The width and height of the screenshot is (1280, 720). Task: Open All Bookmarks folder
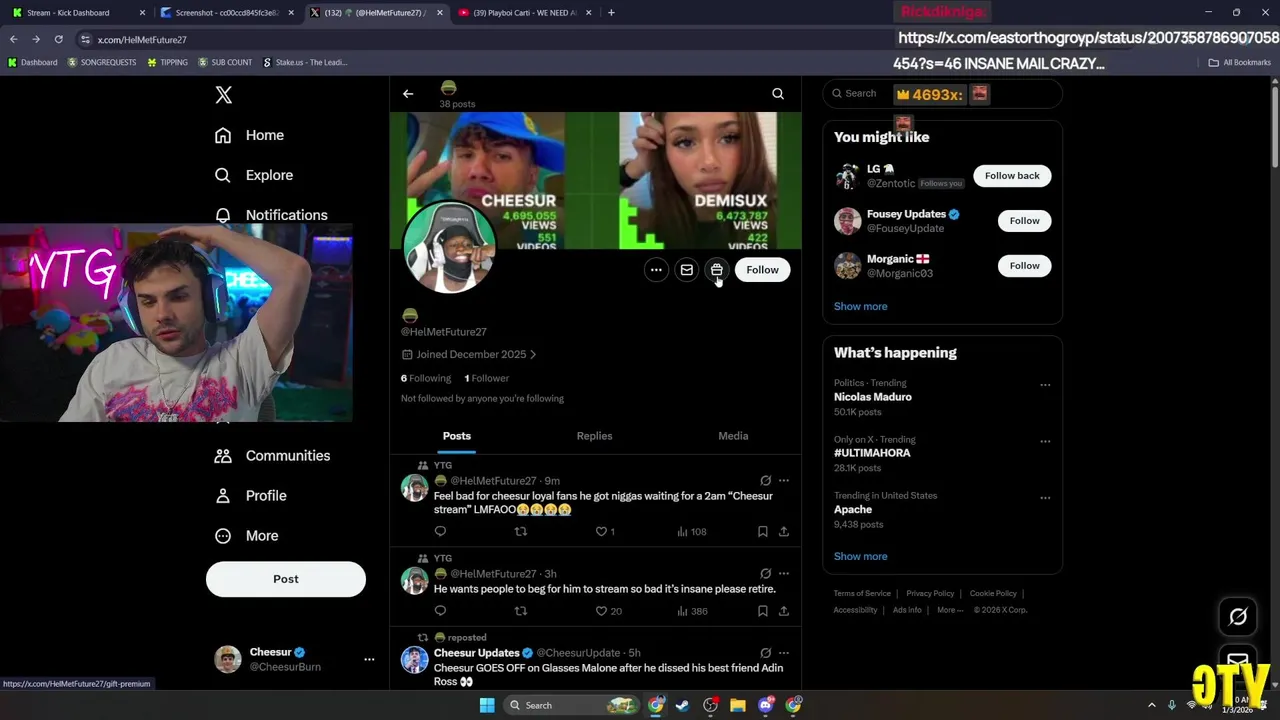pyautogui.click(x=1240, y=63)
